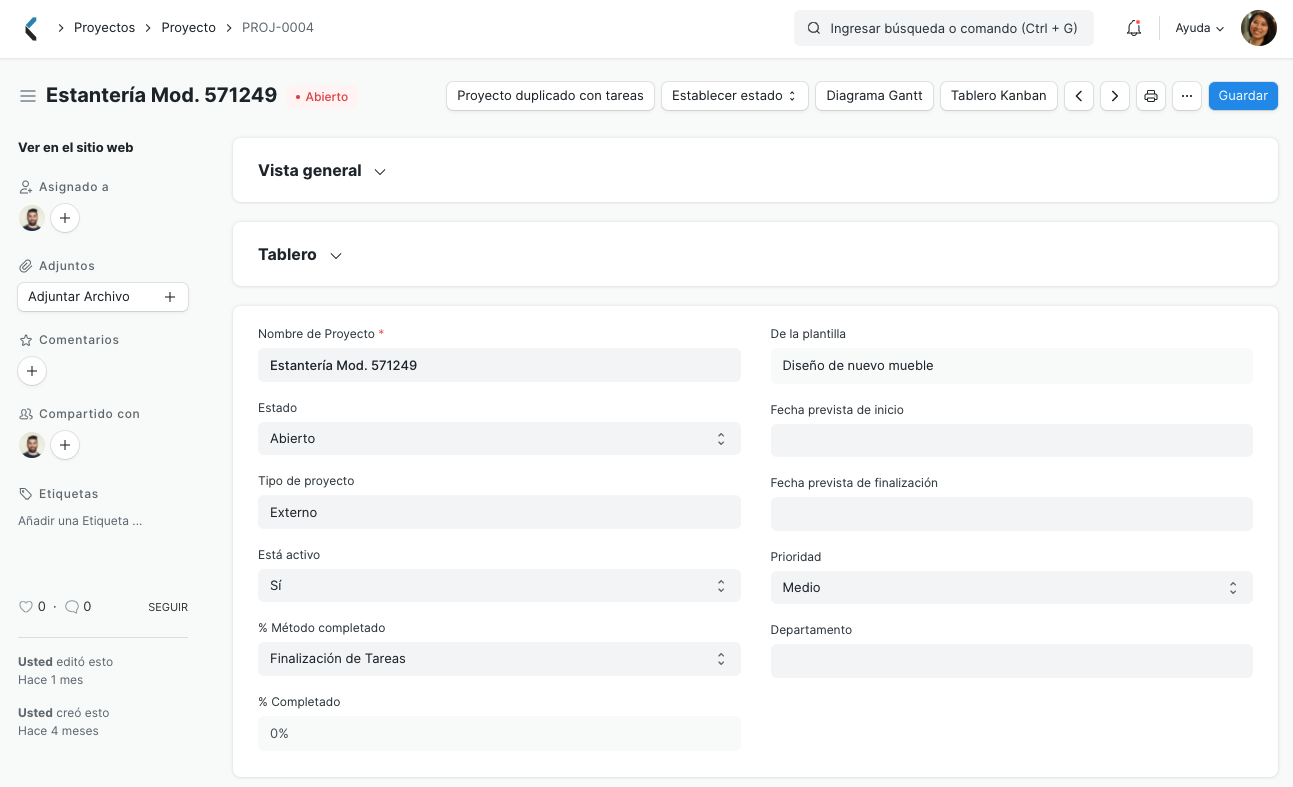Click the Departamento field
1293x787 pixels.
1011,661
